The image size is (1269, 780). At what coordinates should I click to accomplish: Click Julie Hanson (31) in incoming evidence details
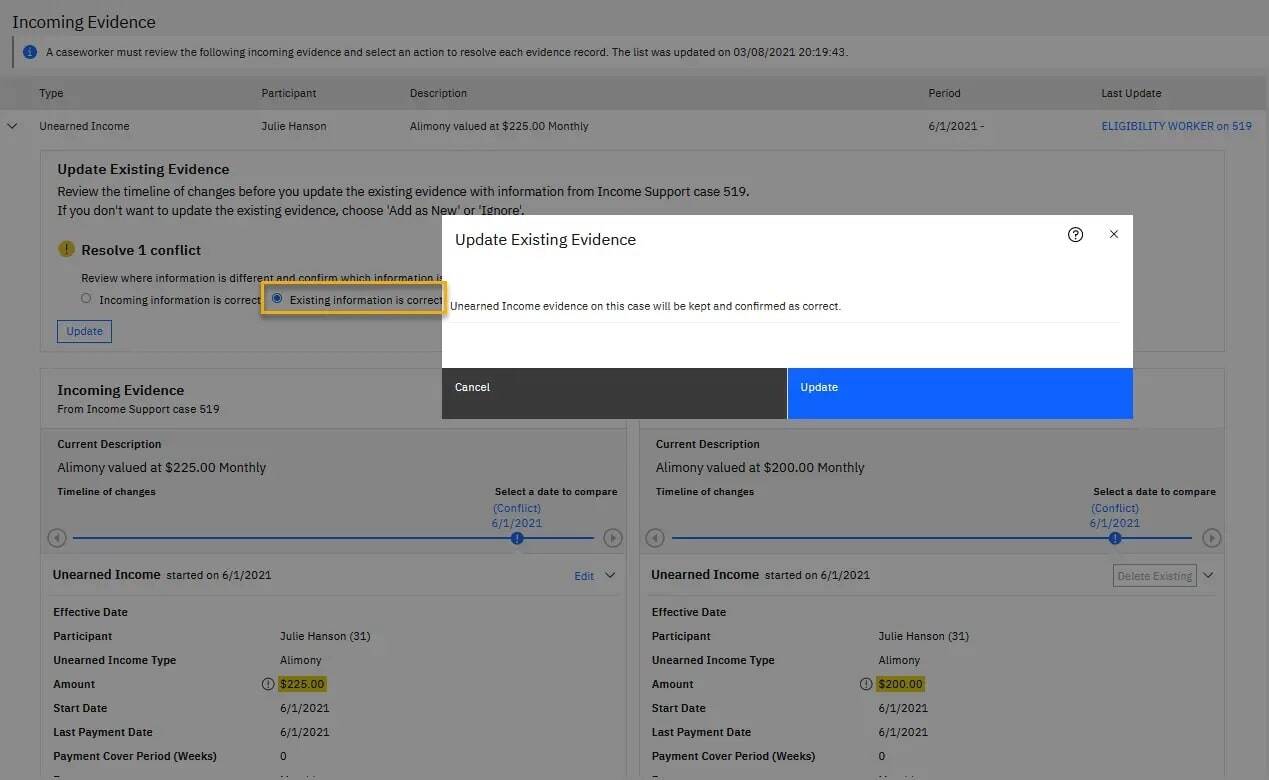tap(325, 636)
